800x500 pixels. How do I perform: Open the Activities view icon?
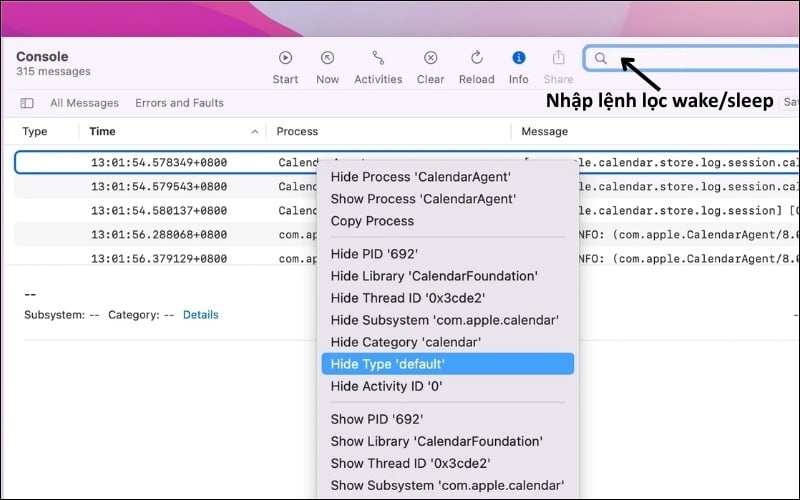[378, 58]
